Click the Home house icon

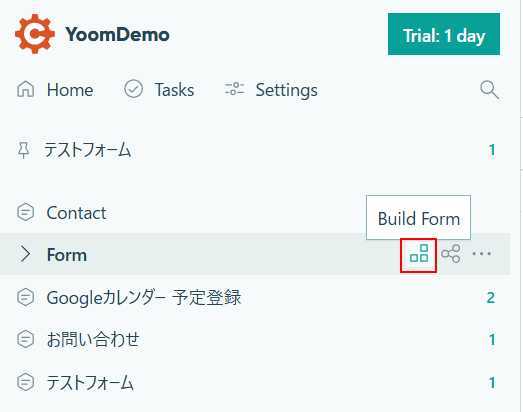(x=25, y=89)
